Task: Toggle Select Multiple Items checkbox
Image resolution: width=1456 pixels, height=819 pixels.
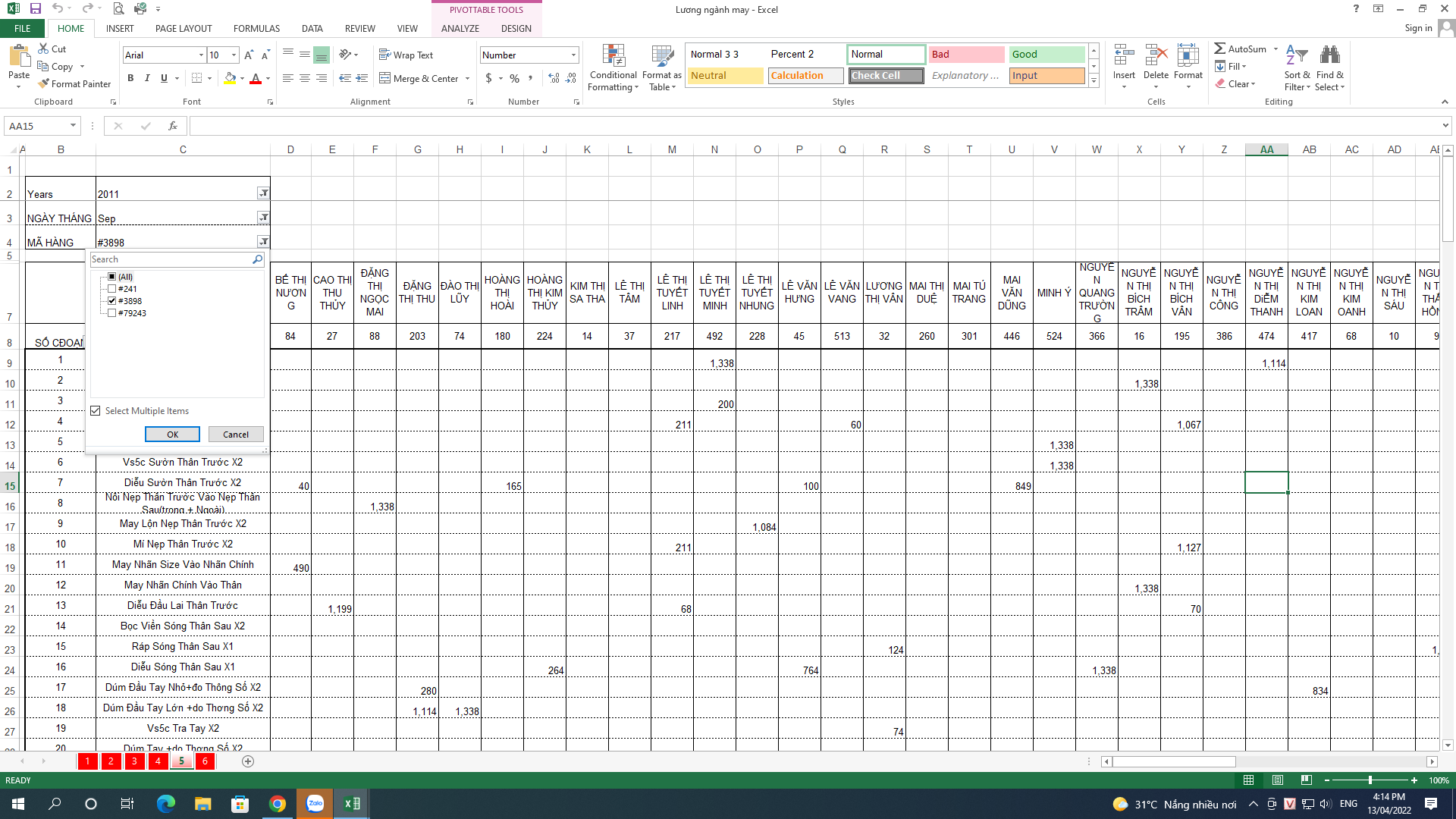Action: point(96,411)
